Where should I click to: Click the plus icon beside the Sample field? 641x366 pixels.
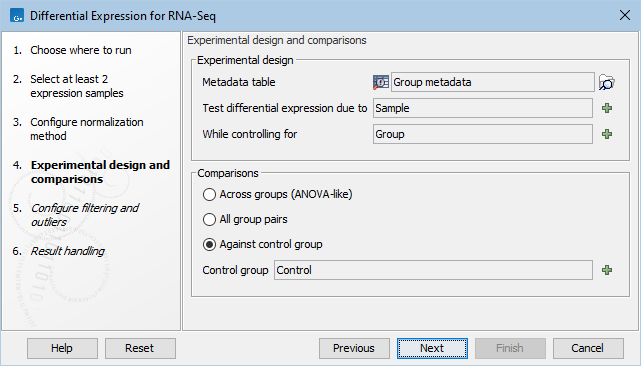(x=607, y=108)
